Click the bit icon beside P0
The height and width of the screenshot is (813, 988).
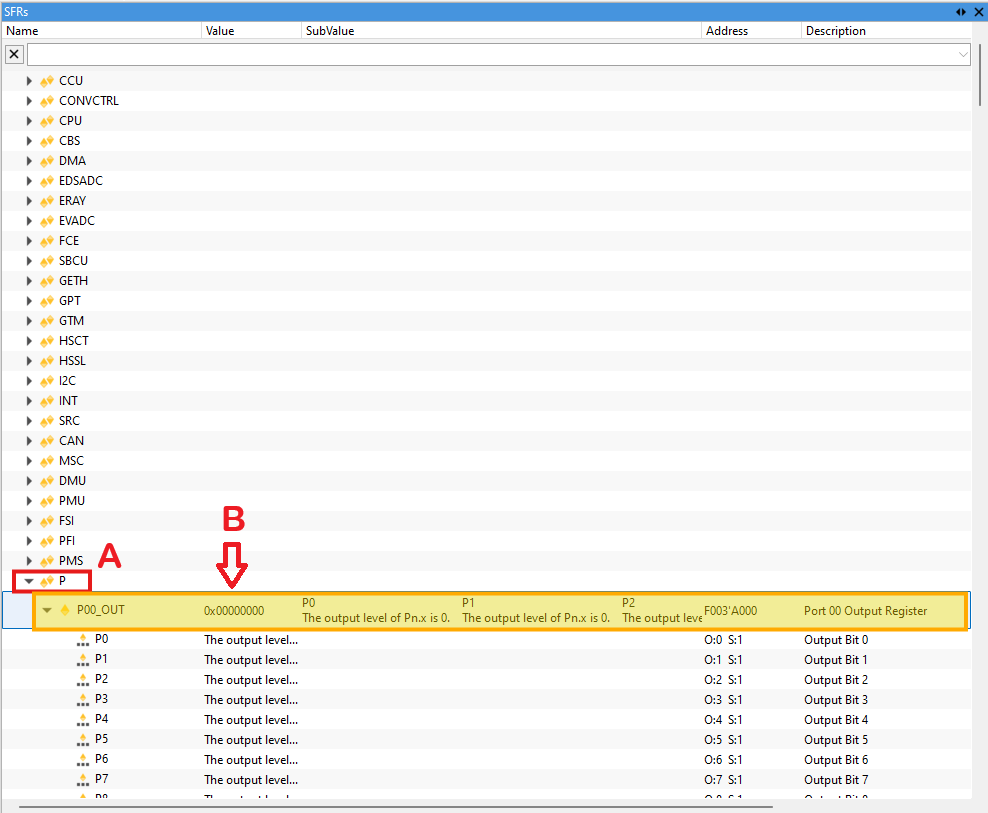point(82,639)
